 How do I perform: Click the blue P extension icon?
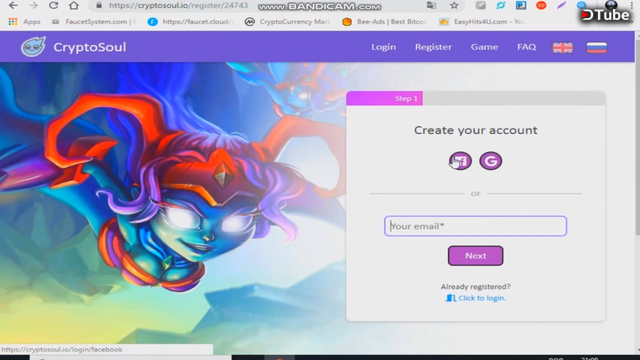pyautogui.click(x=521, y=6)
